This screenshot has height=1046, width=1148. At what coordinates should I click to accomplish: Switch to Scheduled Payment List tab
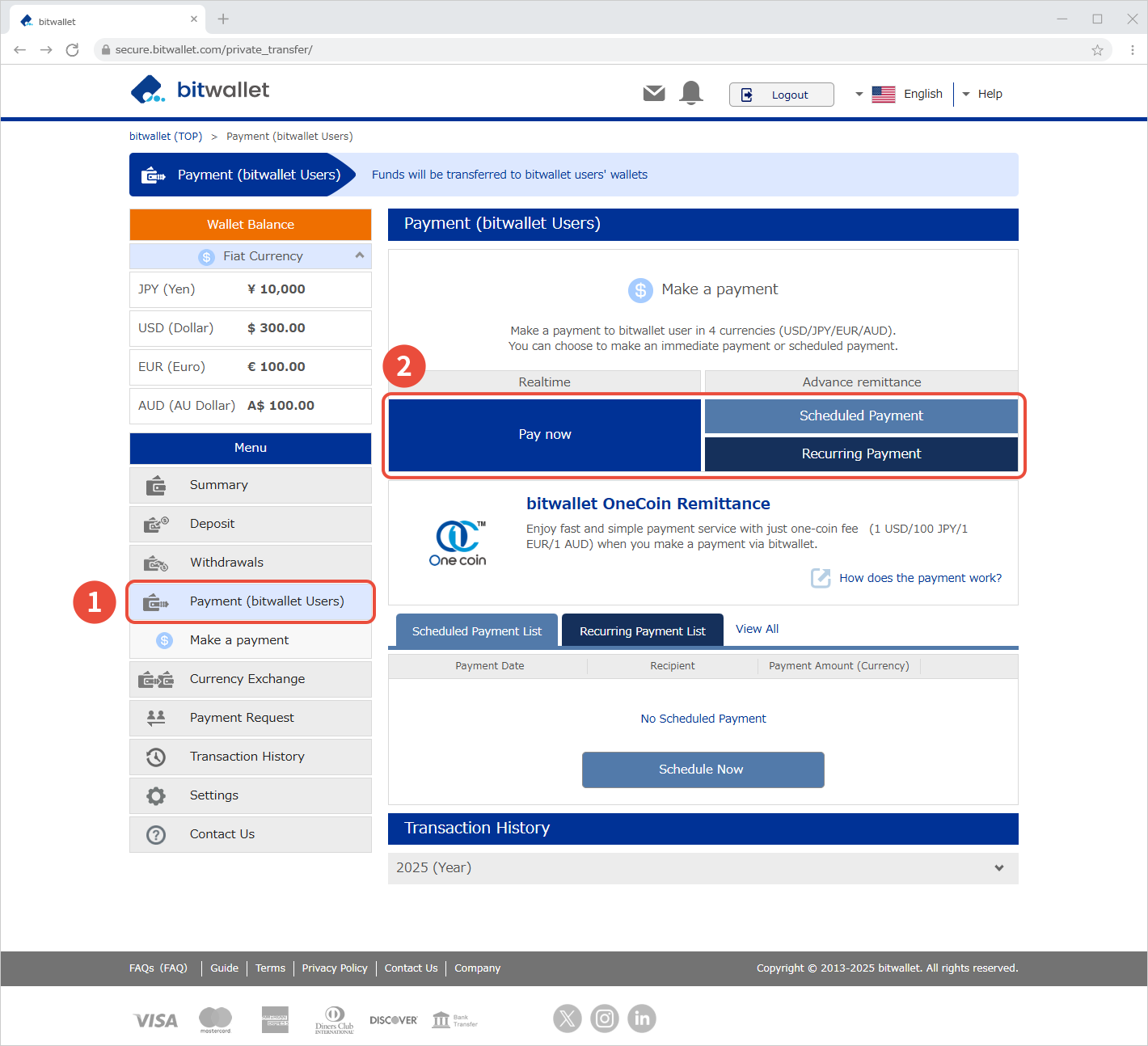point(477,631)
